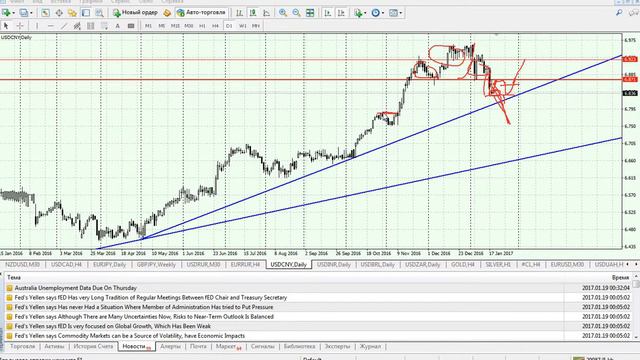
Task: Select the vertical line tool
Action: pos(37,26)
